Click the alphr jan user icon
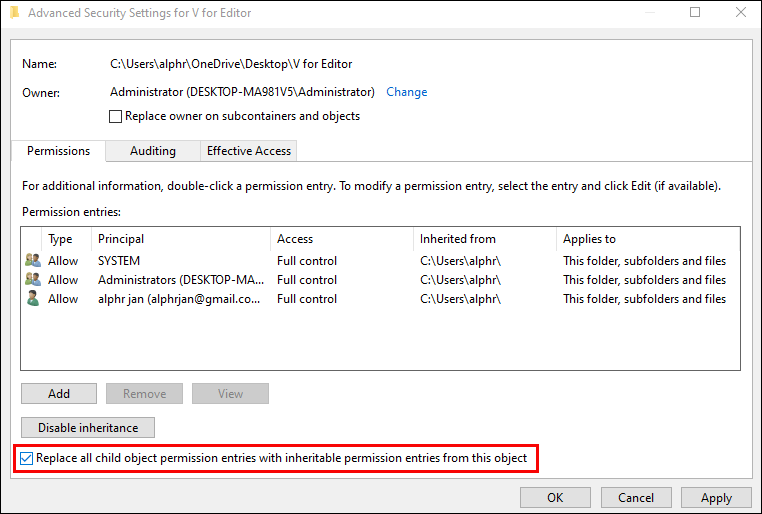 [x=33, y=299]
